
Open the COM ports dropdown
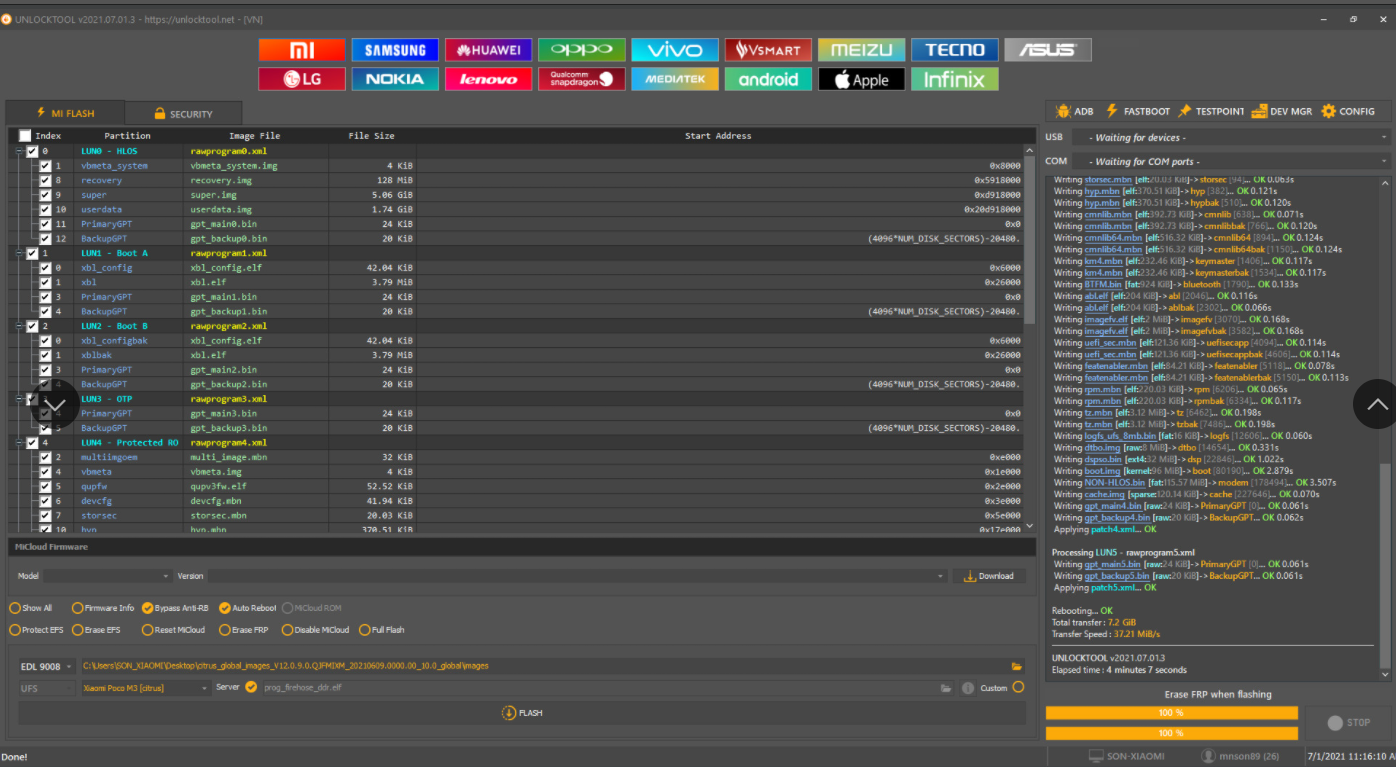point(1231,161)
